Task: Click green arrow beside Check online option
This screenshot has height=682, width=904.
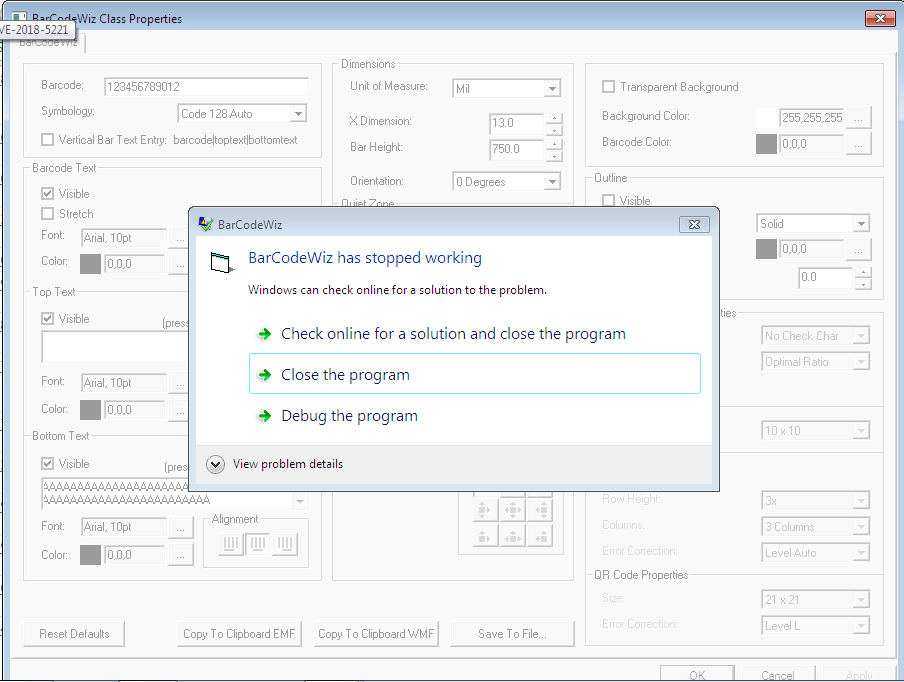Action: tap(265, 334)
